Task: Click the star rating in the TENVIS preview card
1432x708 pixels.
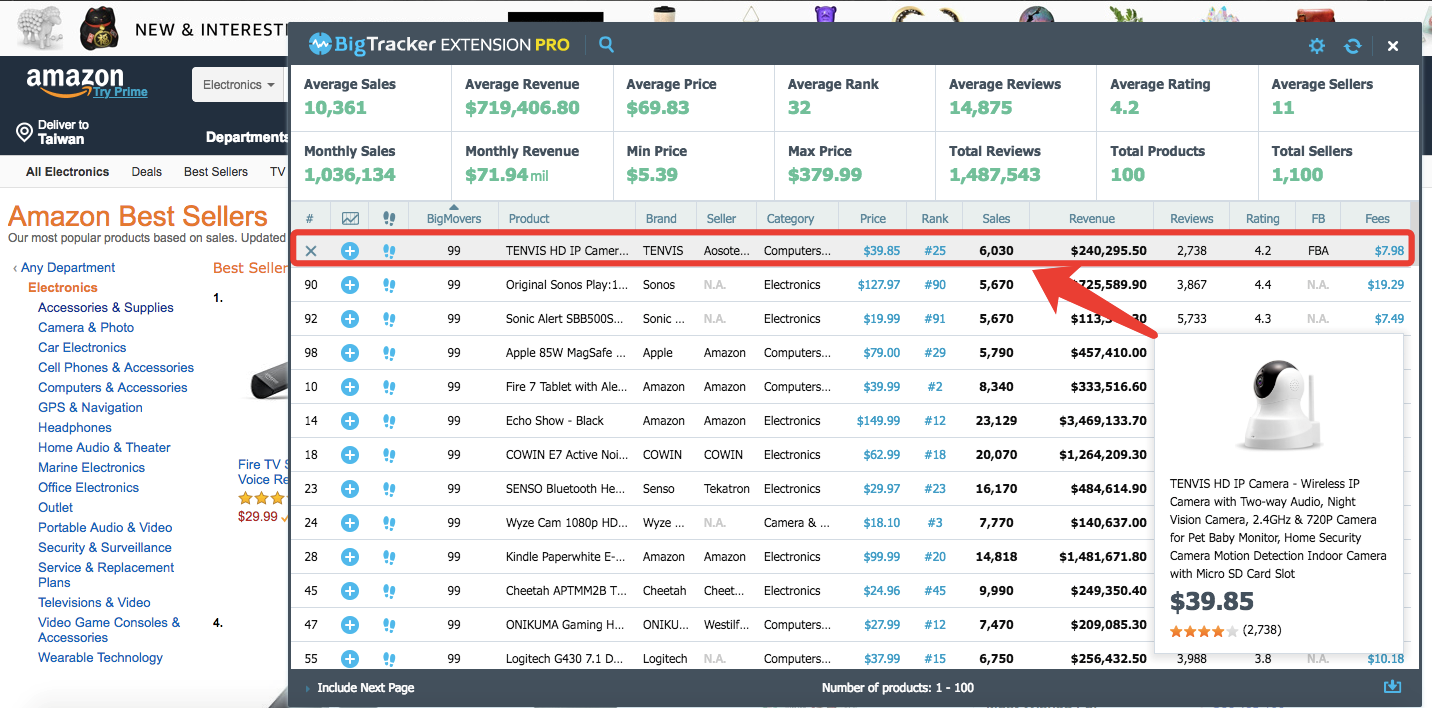Action: click(1204, 631)
